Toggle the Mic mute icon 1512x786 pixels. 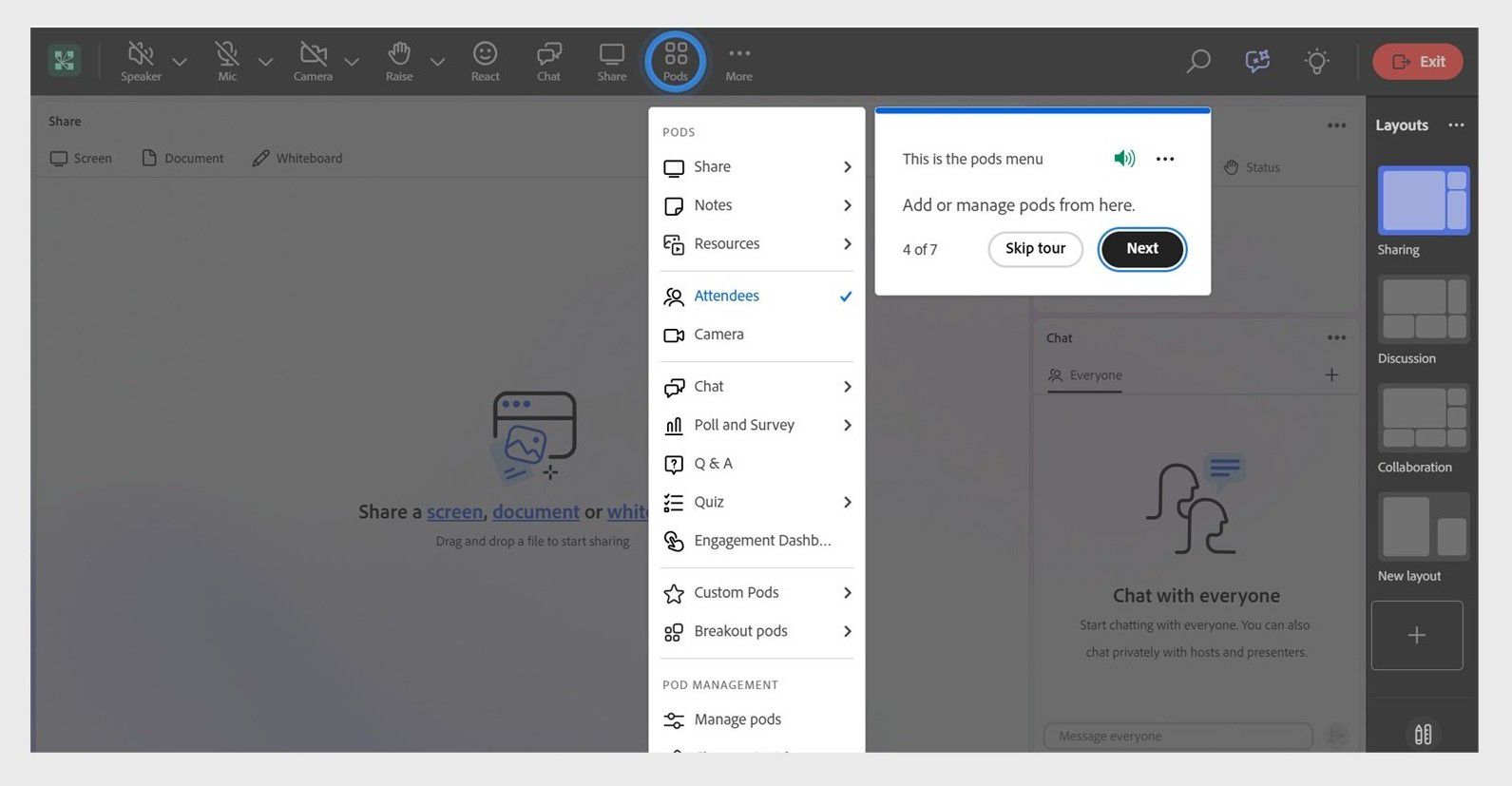pos(227,53)
